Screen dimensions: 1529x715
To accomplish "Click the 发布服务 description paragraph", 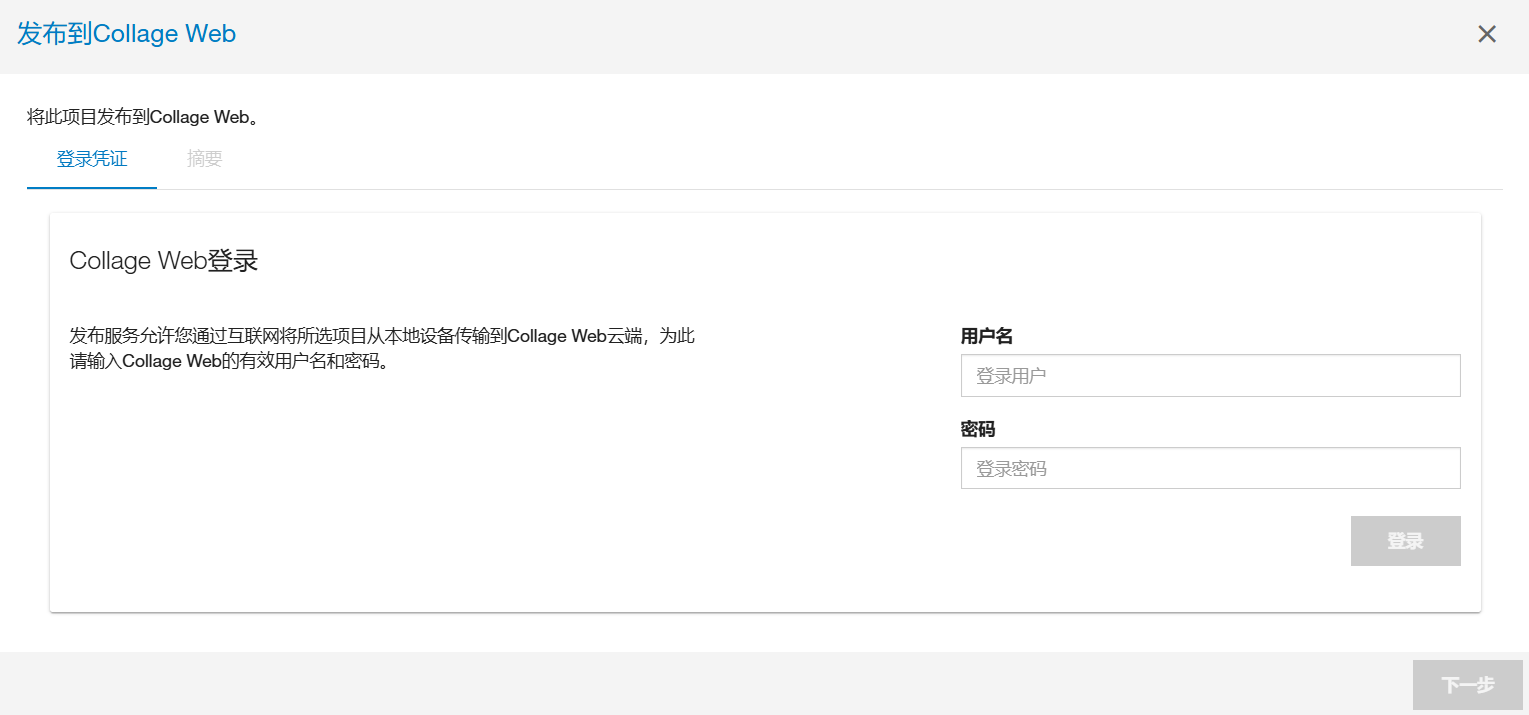I will click(382, 336).
